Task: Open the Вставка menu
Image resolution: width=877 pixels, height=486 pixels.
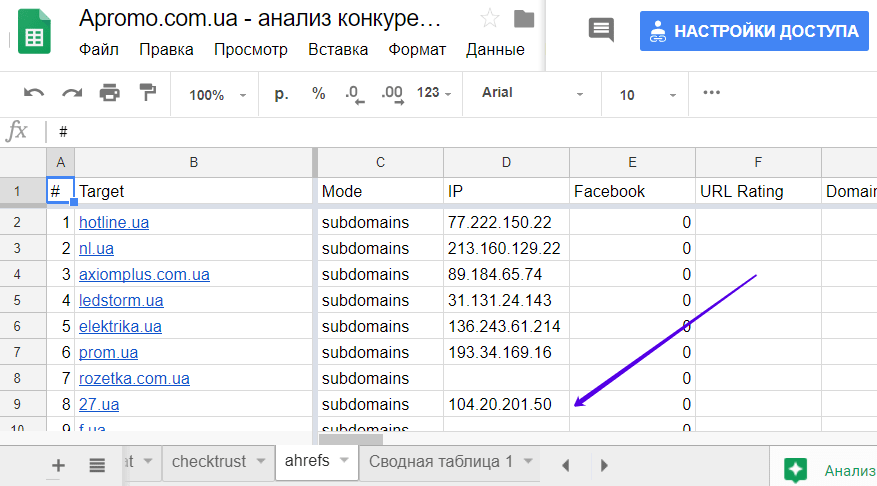Action: [338, 49]
